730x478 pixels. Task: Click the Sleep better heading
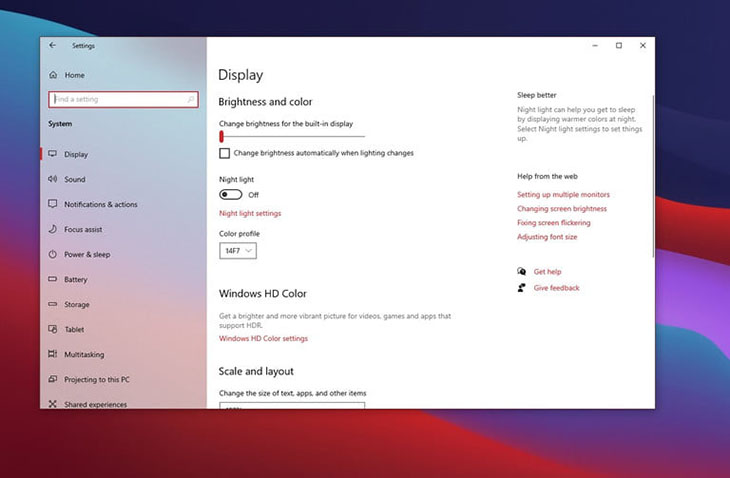(537, 95)
